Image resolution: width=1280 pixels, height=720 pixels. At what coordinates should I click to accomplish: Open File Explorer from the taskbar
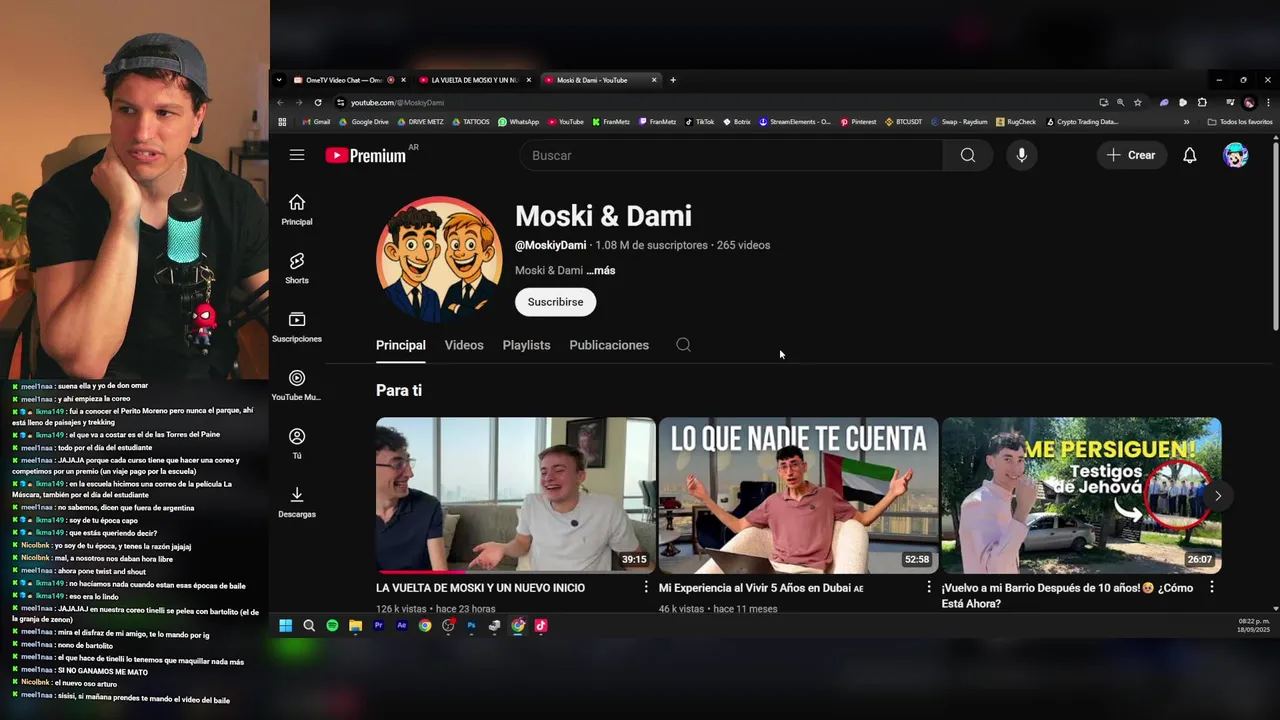coord(355,626)
